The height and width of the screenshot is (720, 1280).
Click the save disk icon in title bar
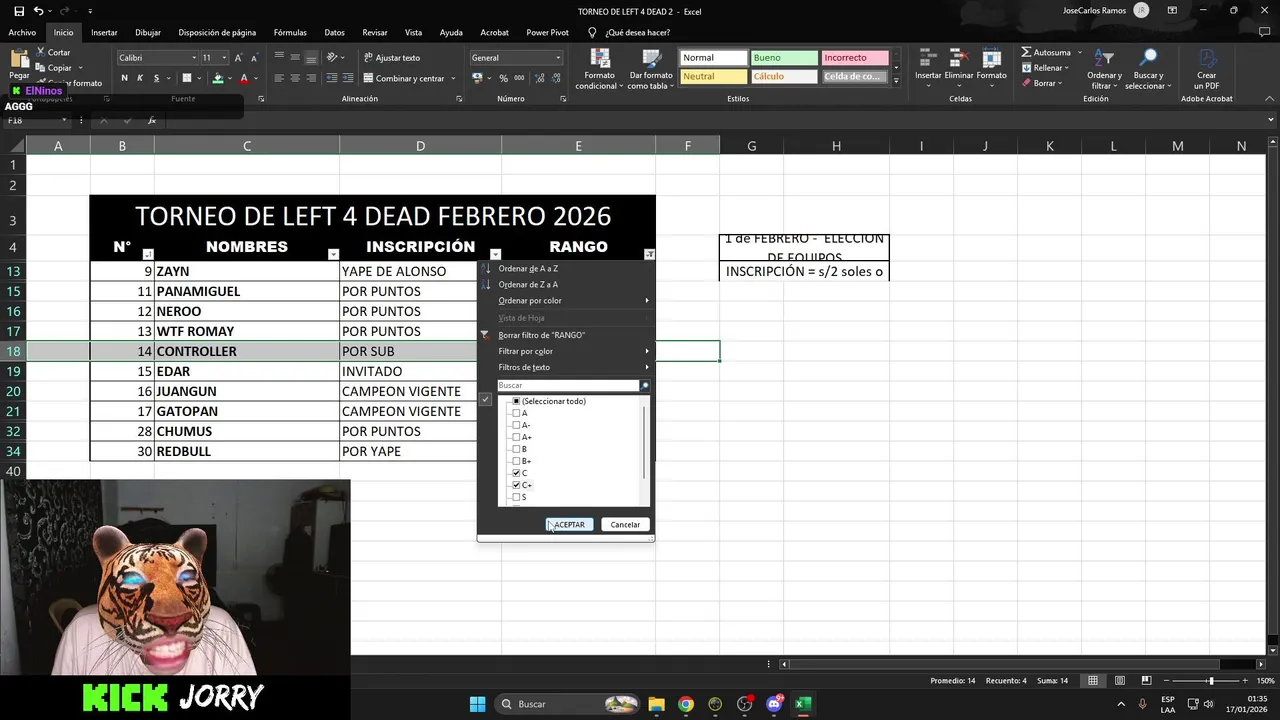pyautogui.click(x=18, y=11)
